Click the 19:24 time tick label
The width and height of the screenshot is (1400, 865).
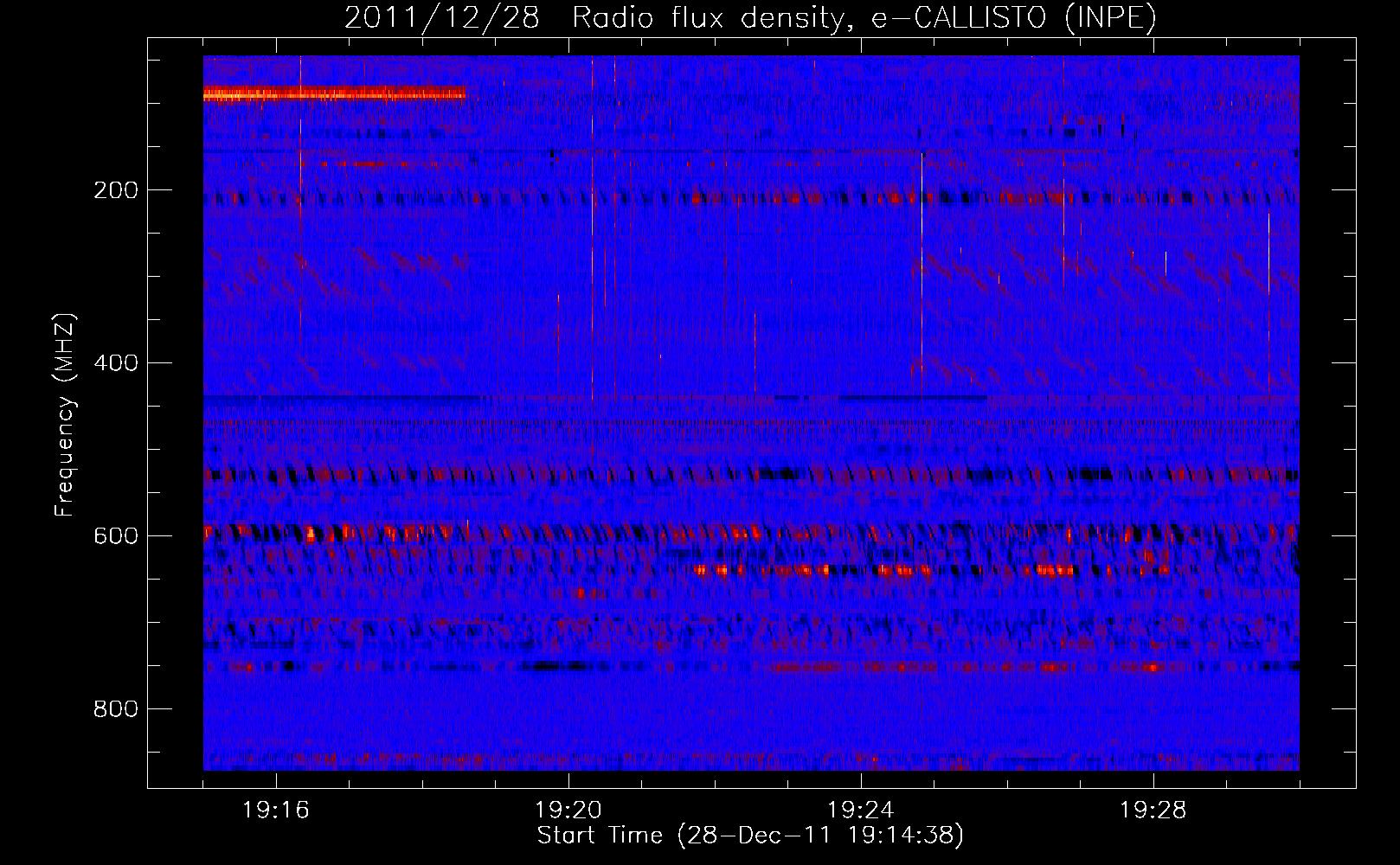click(x=861, y=811)
